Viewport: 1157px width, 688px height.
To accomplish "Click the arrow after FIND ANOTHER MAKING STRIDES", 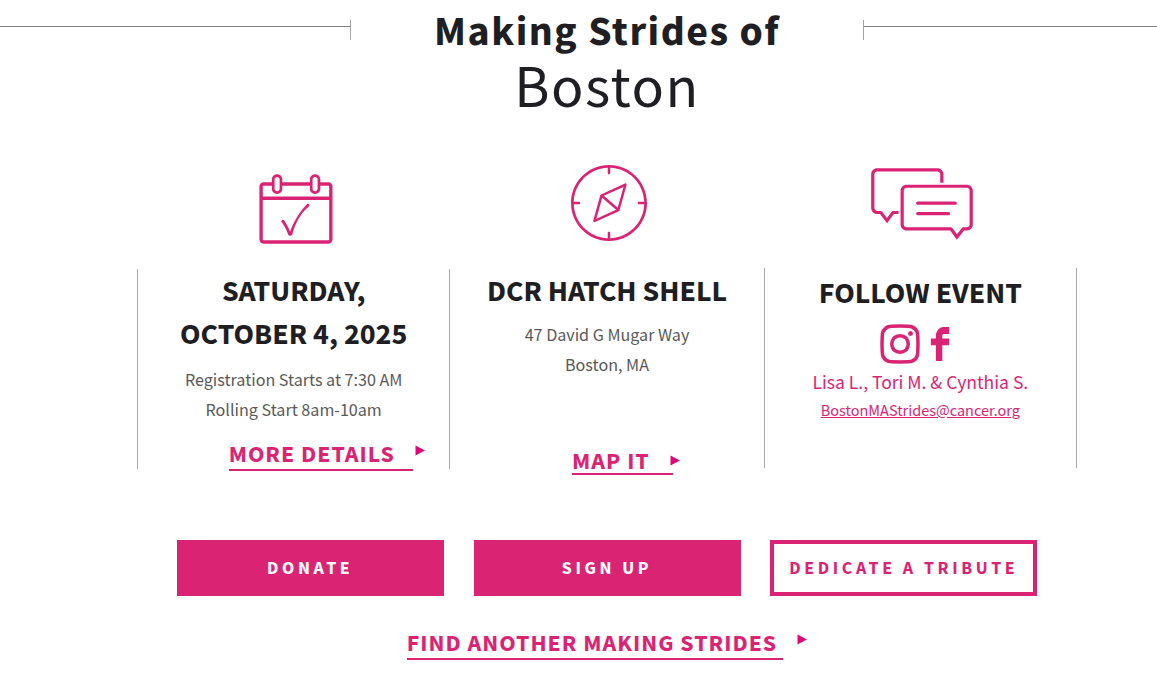I will click(x=801, y=640).
